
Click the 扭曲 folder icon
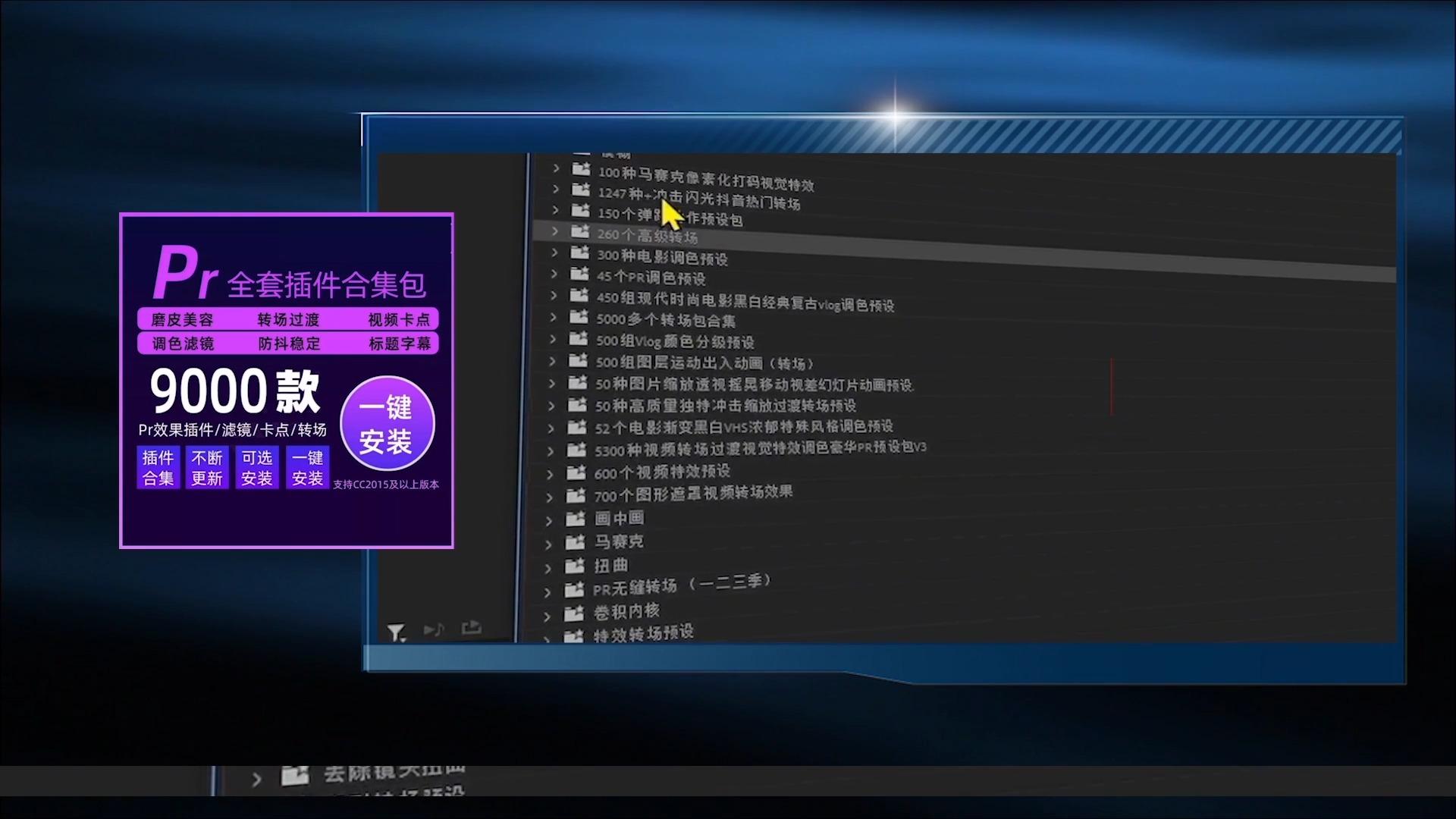[576, 566]
